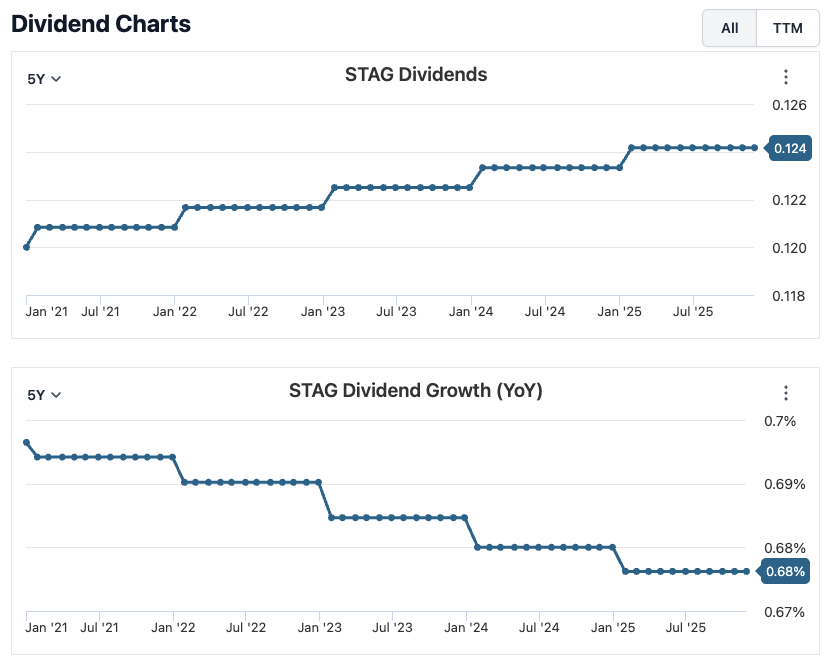The height and width of the screenshot is (662, 831).
Task: Click last data point on Dividends chart line
Action: click(x=755, y=148)
